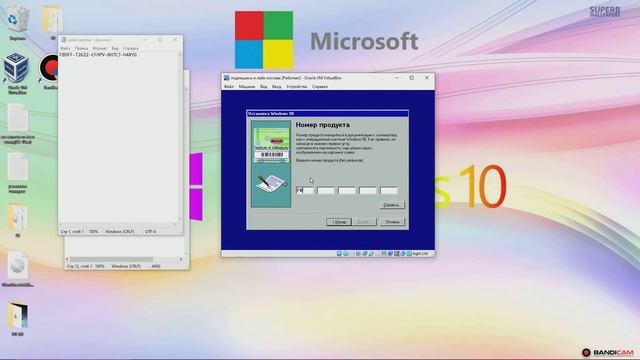640x360 pixels.
Task: Click rear Notepad horizontal scrollbar thumb
Action: [111, 259]
